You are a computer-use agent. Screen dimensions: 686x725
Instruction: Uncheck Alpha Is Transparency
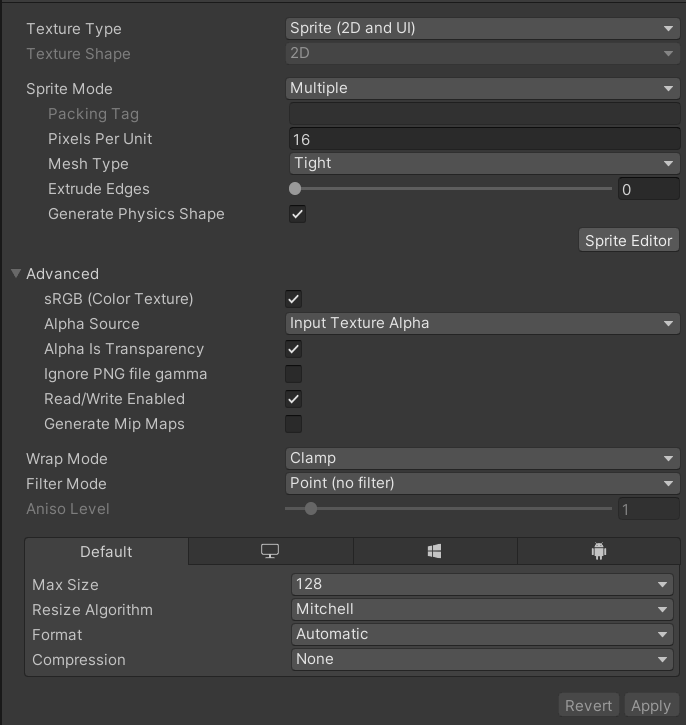293,349
